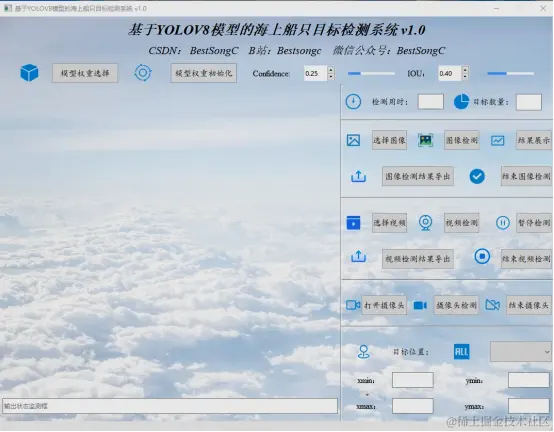Click the crossed-out camera icon
The image size is (554, 432).
coord(493,305)
